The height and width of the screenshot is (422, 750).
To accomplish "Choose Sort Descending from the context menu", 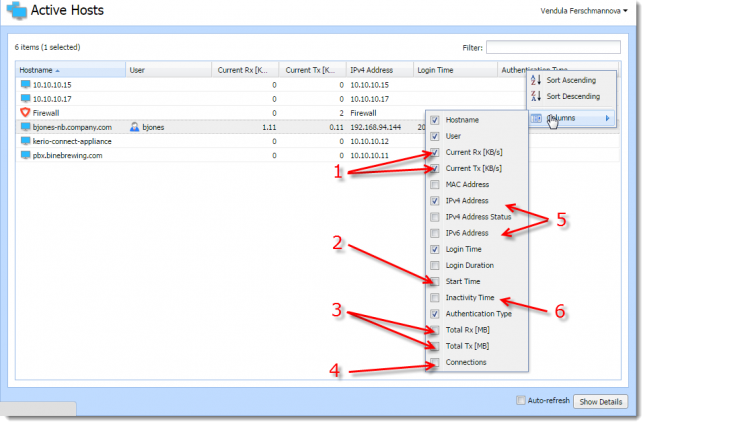I will point(573,96).
